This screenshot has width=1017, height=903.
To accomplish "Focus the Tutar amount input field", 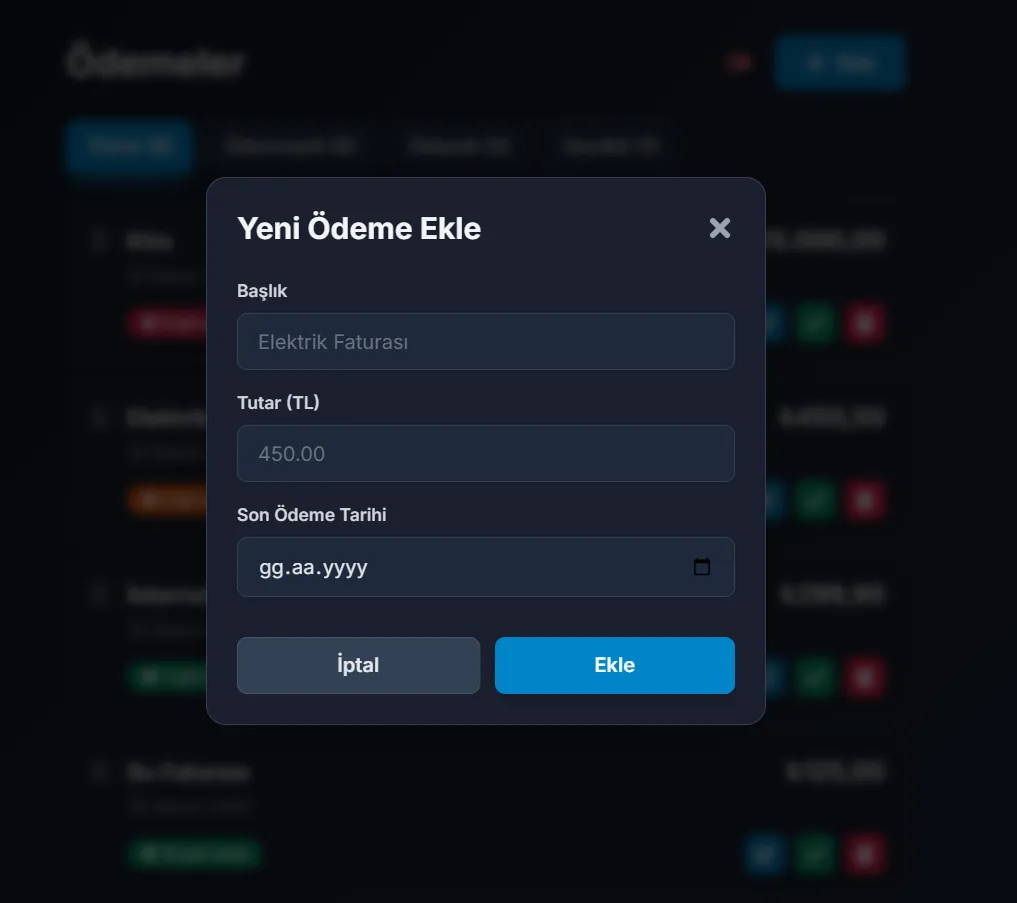I will pyautogui.click(x=486, y=453).
